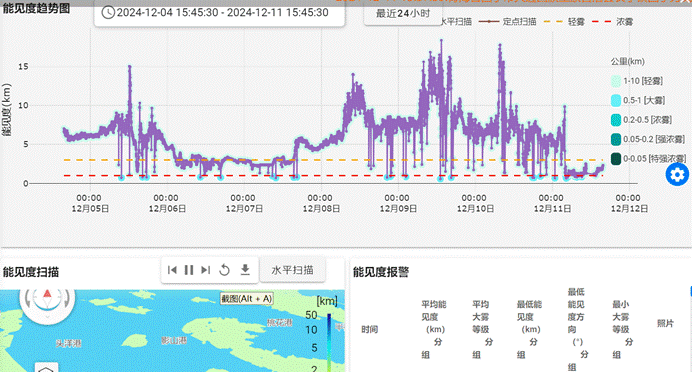Image resolution: width=692 pixels, height=372 pixels.
Task: Toggle the 浓雾 red dashed legend entry
Action: tap(613, 21)
